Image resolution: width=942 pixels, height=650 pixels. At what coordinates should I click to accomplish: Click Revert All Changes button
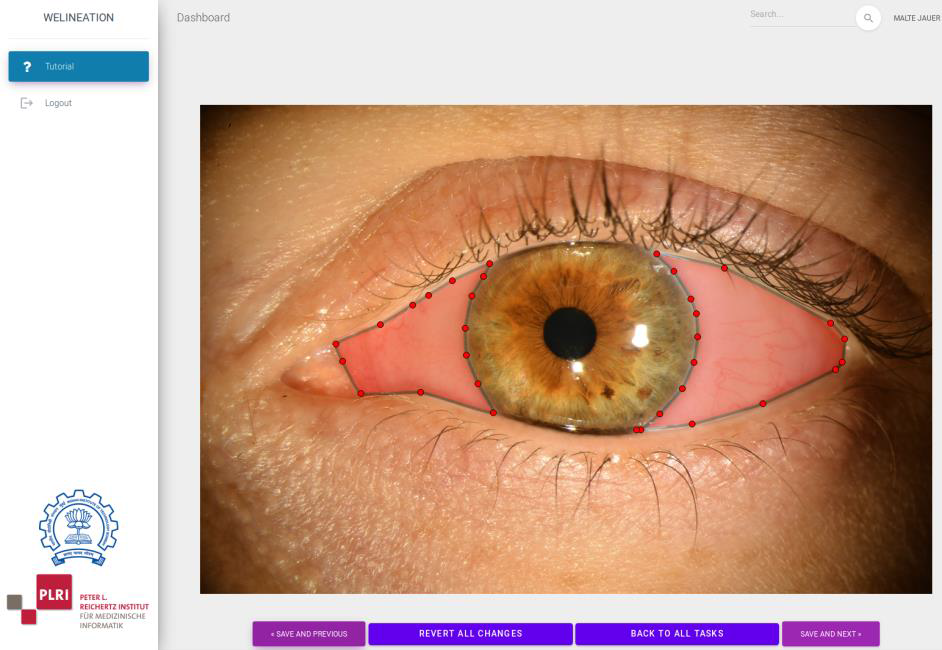470,634
